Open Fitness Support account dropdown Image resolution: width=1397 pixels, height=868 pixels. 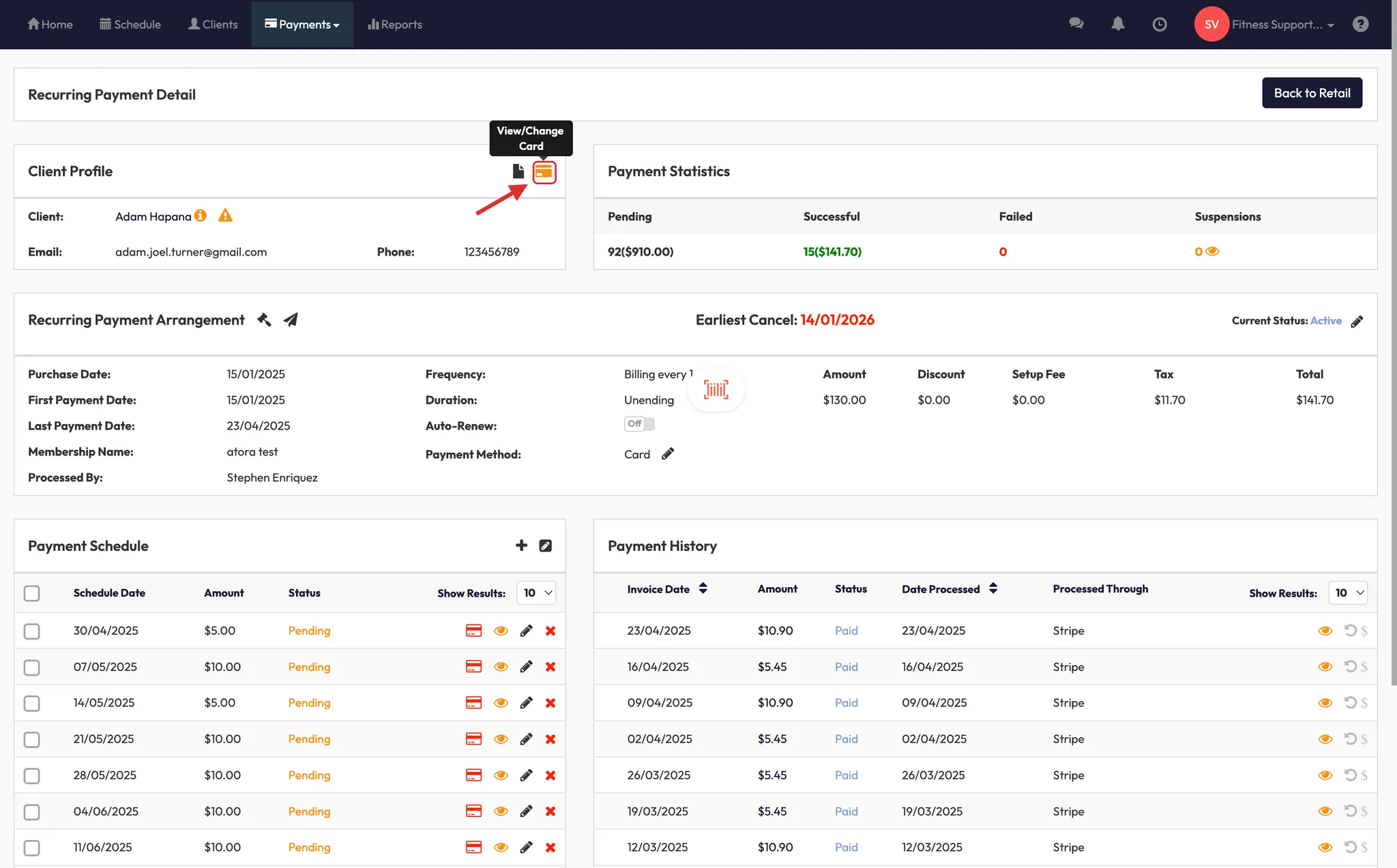(x=1281, y=25)
